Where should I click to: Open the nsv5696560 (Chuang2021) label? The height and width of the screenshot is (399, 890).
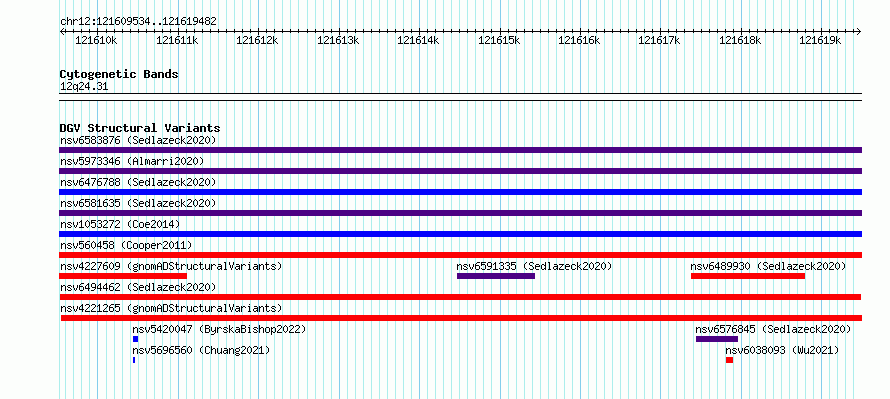(201, 350)
